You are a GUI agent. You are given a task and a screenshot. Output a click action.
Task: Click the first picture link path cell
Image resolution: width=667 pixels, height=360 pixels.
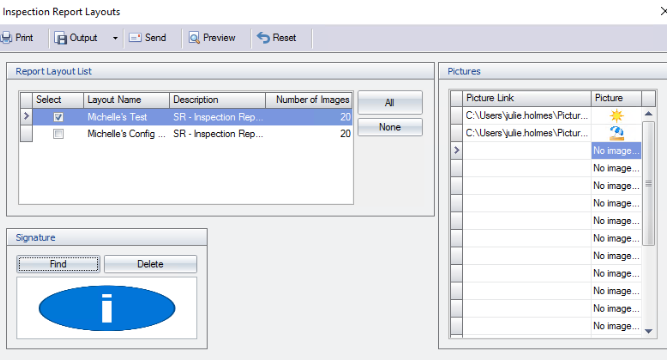(527, 115)
